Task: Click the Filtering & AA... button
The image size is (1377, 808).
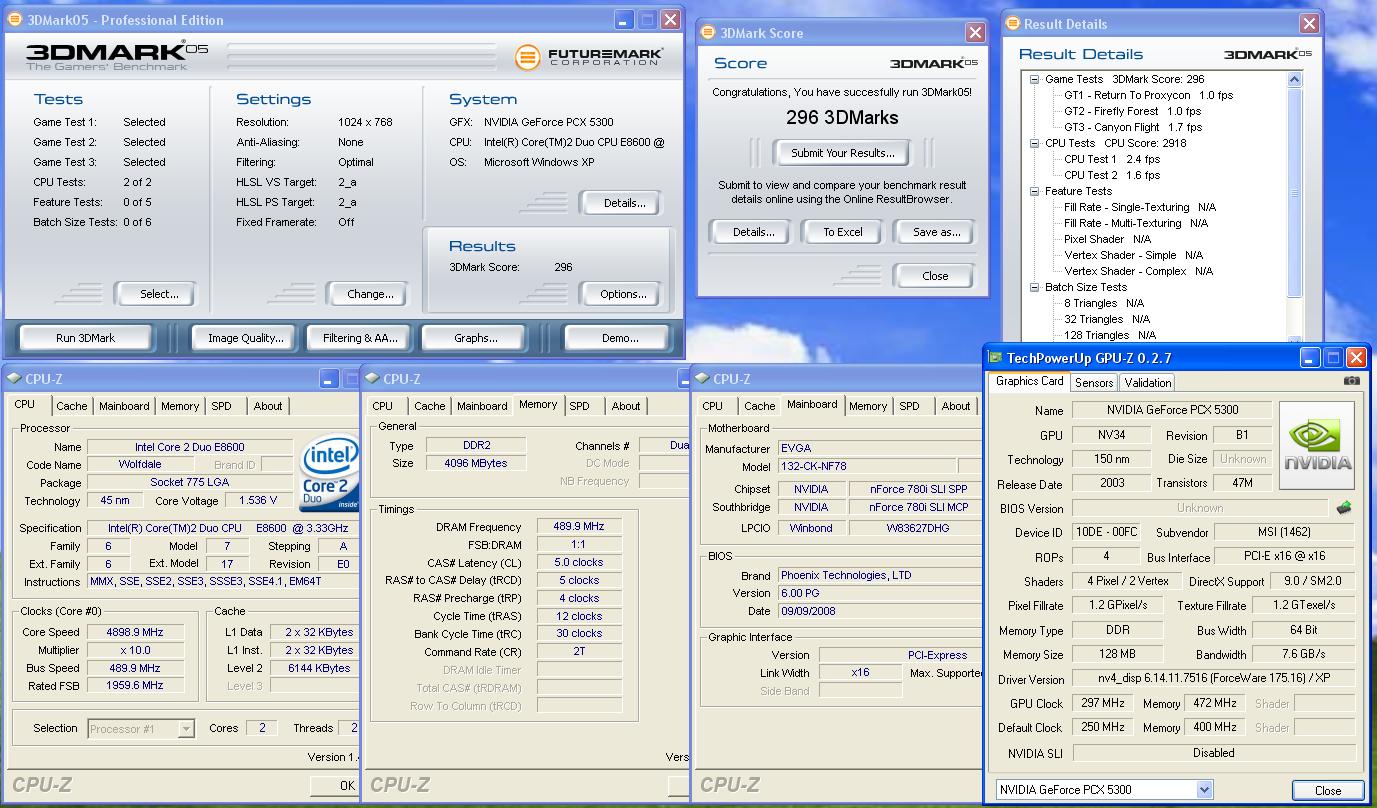Action: coord(360,338)
